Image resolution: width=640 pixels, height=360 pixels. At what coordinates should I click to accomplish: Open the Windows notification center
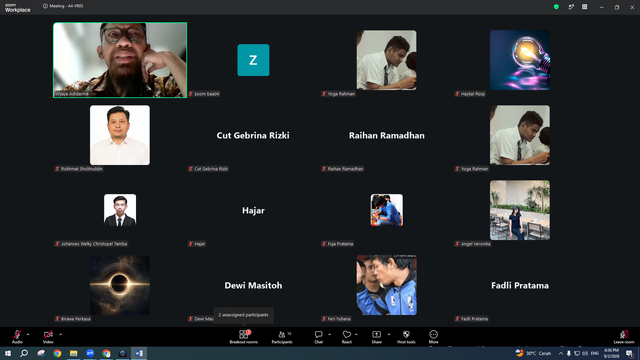point(629,353)
